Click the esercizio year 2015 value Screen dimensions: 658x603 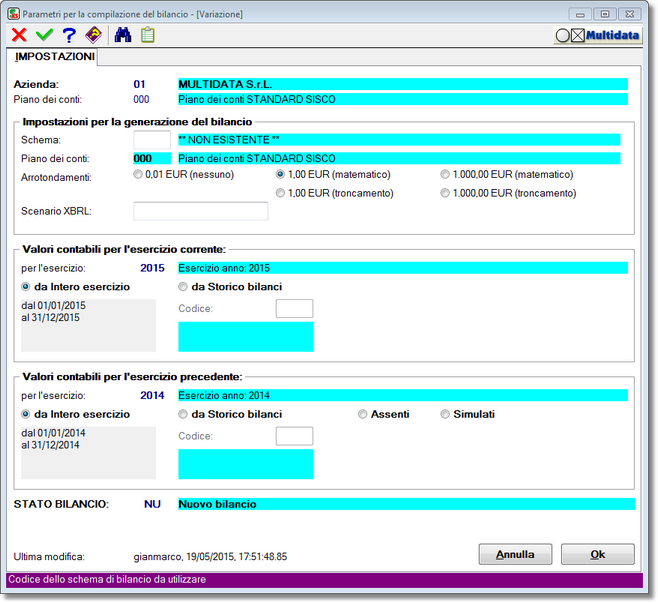[x=152, y=268]
